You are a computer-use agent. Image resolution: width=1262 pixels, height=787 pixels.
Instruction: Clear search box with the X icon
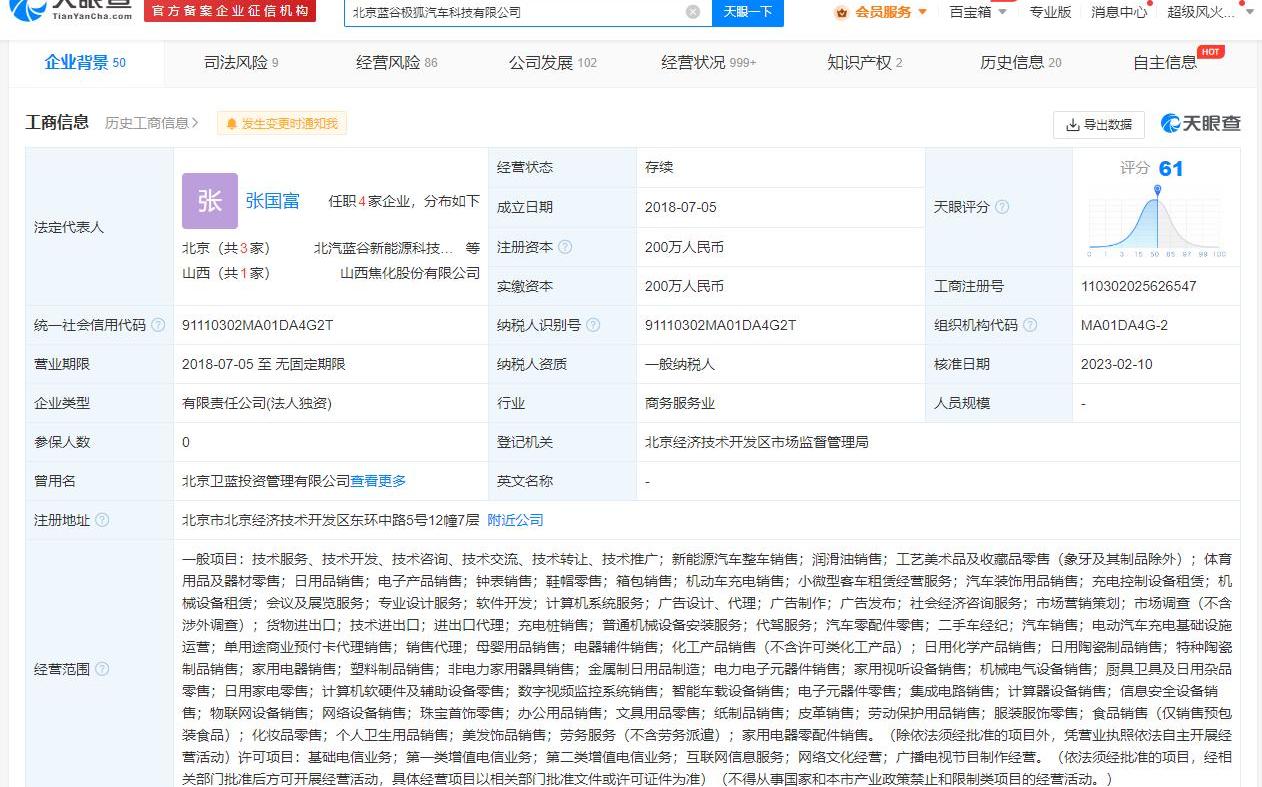[x=693, y=12]
